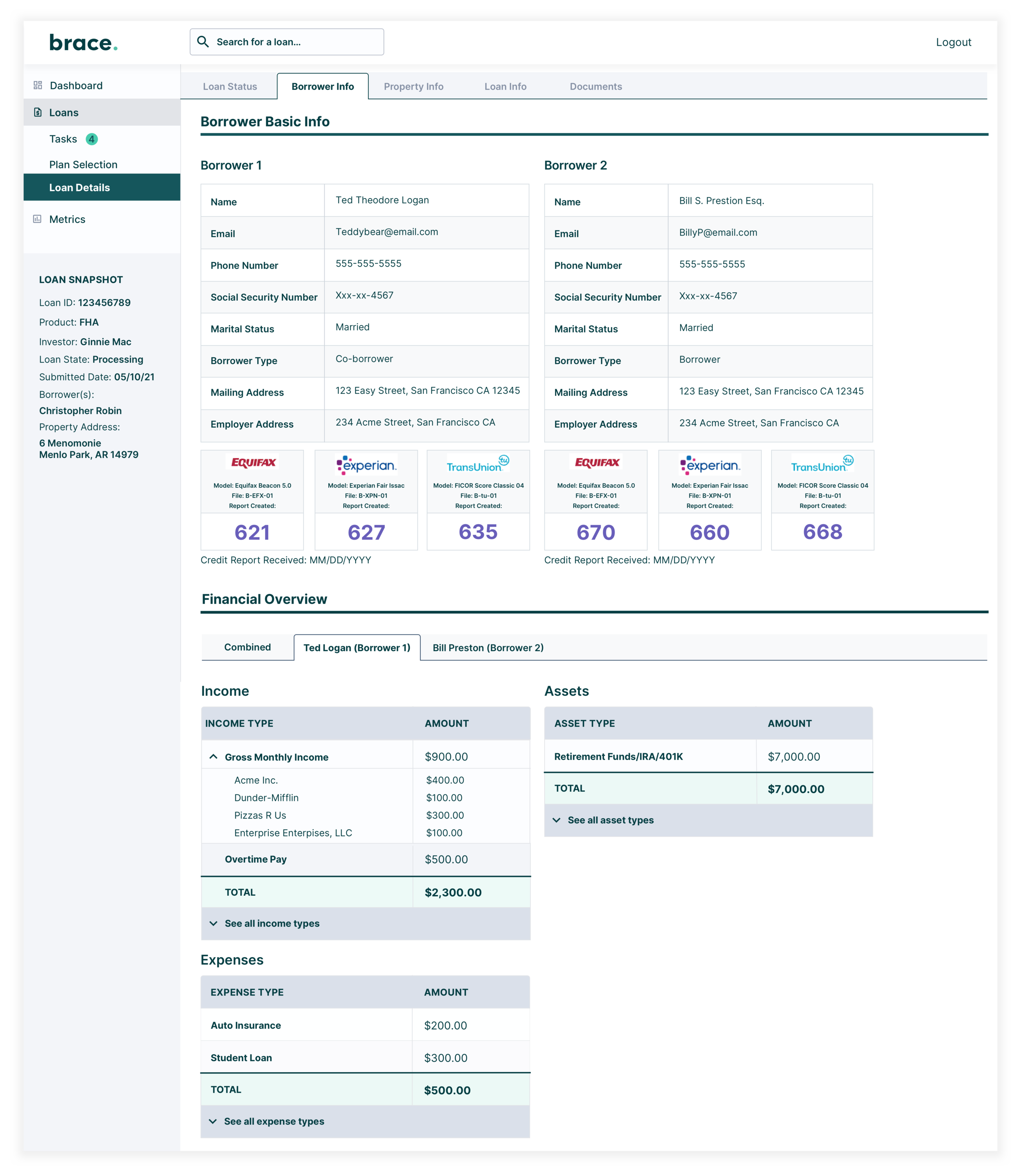The height and width of the screenshot is (1176, 1021).
Task: Click expenses total $500.00
Action: click(447, 1090)
